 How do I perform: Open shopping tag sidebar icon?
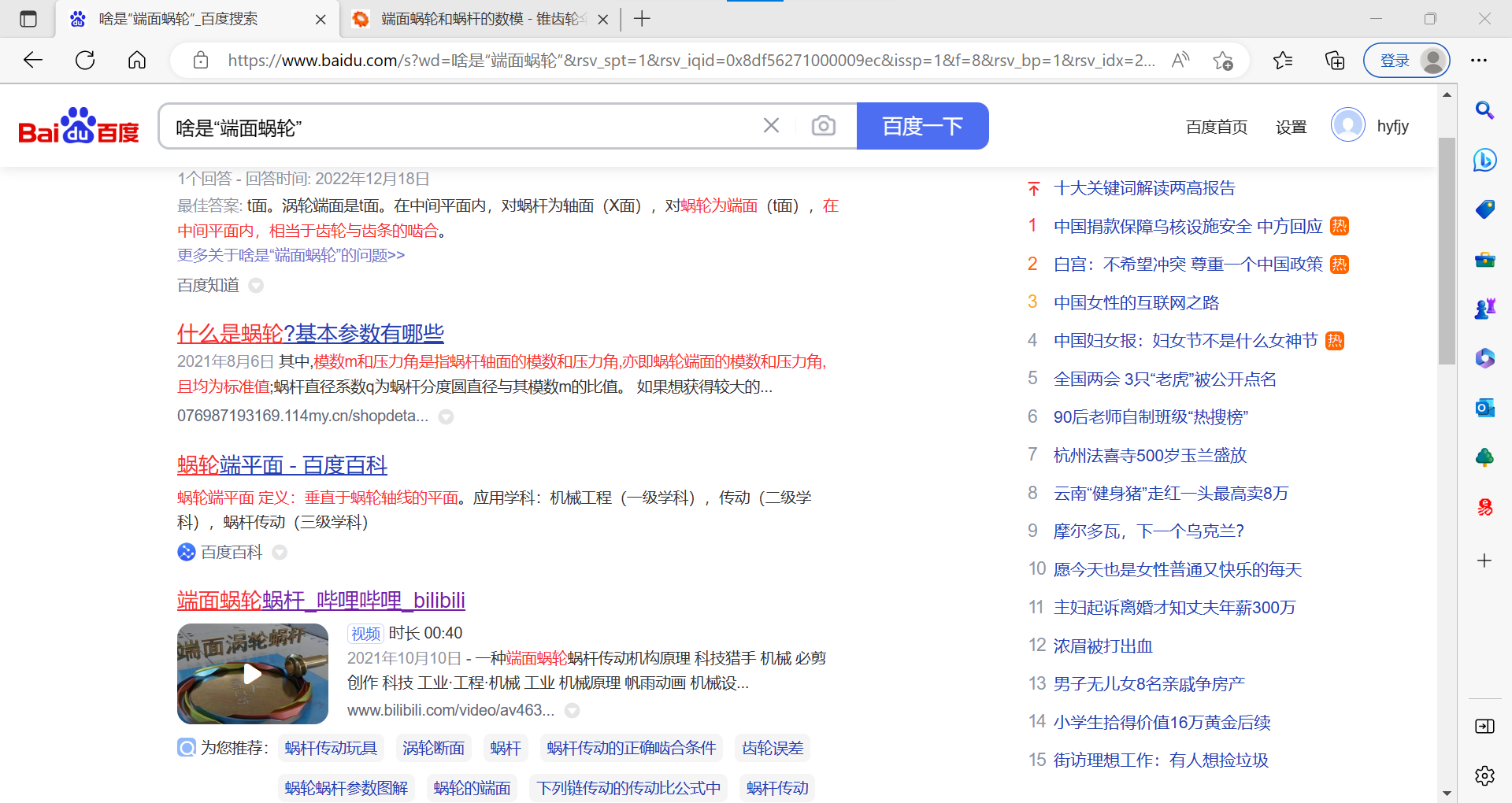tap(1484, 209)
